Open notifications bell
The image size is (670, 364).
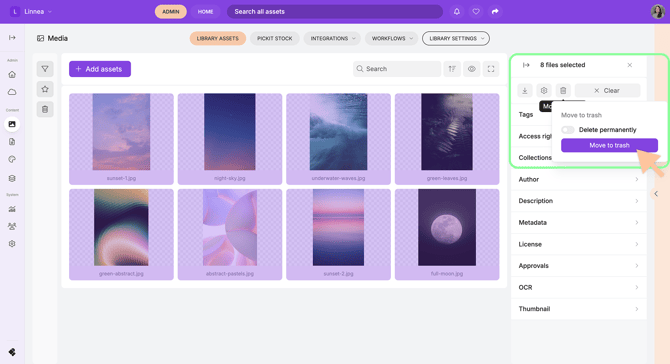click(457, 12)
